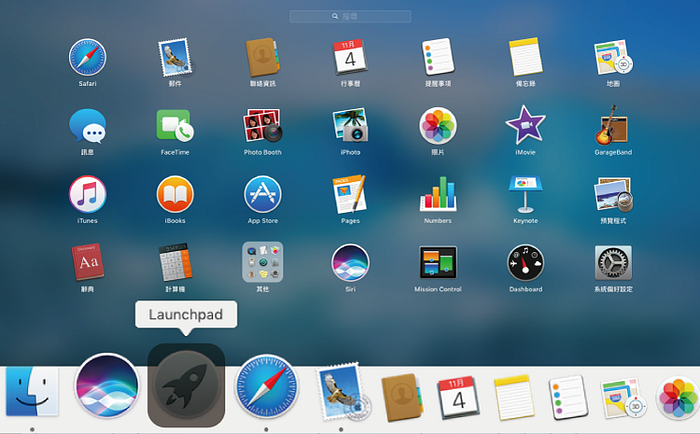Open Calendar from the Dock
700x434 pixels.
pyautogui.click(x=458, y=397)
